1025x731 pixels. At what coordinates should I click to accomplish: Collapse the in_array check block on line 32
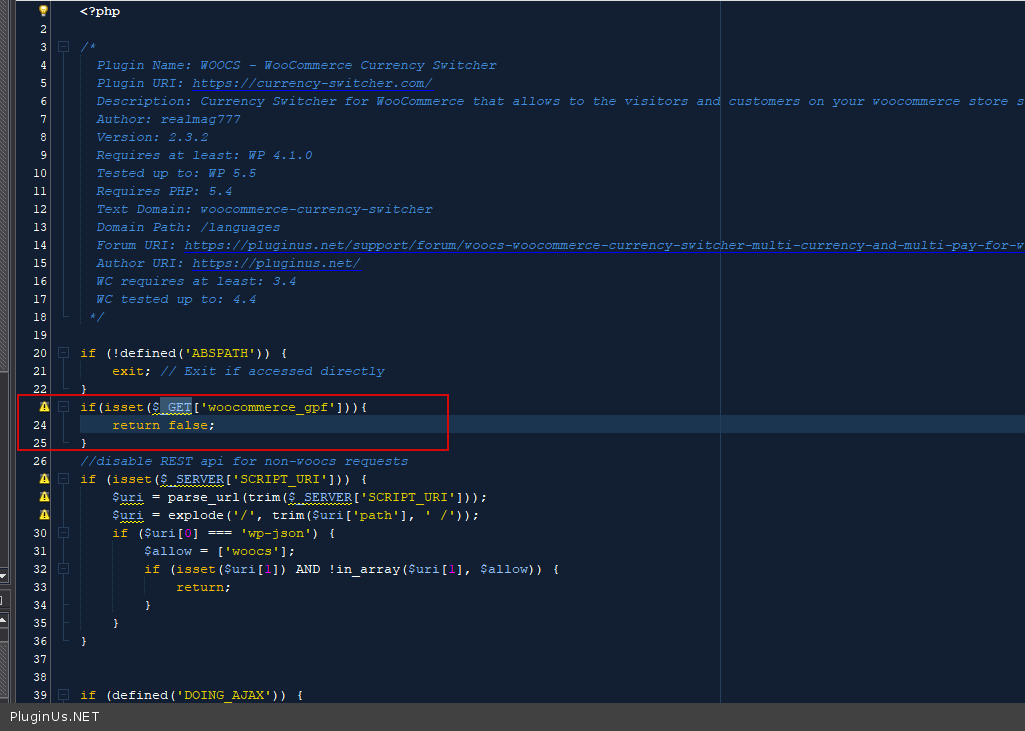[x=63, y=569]
